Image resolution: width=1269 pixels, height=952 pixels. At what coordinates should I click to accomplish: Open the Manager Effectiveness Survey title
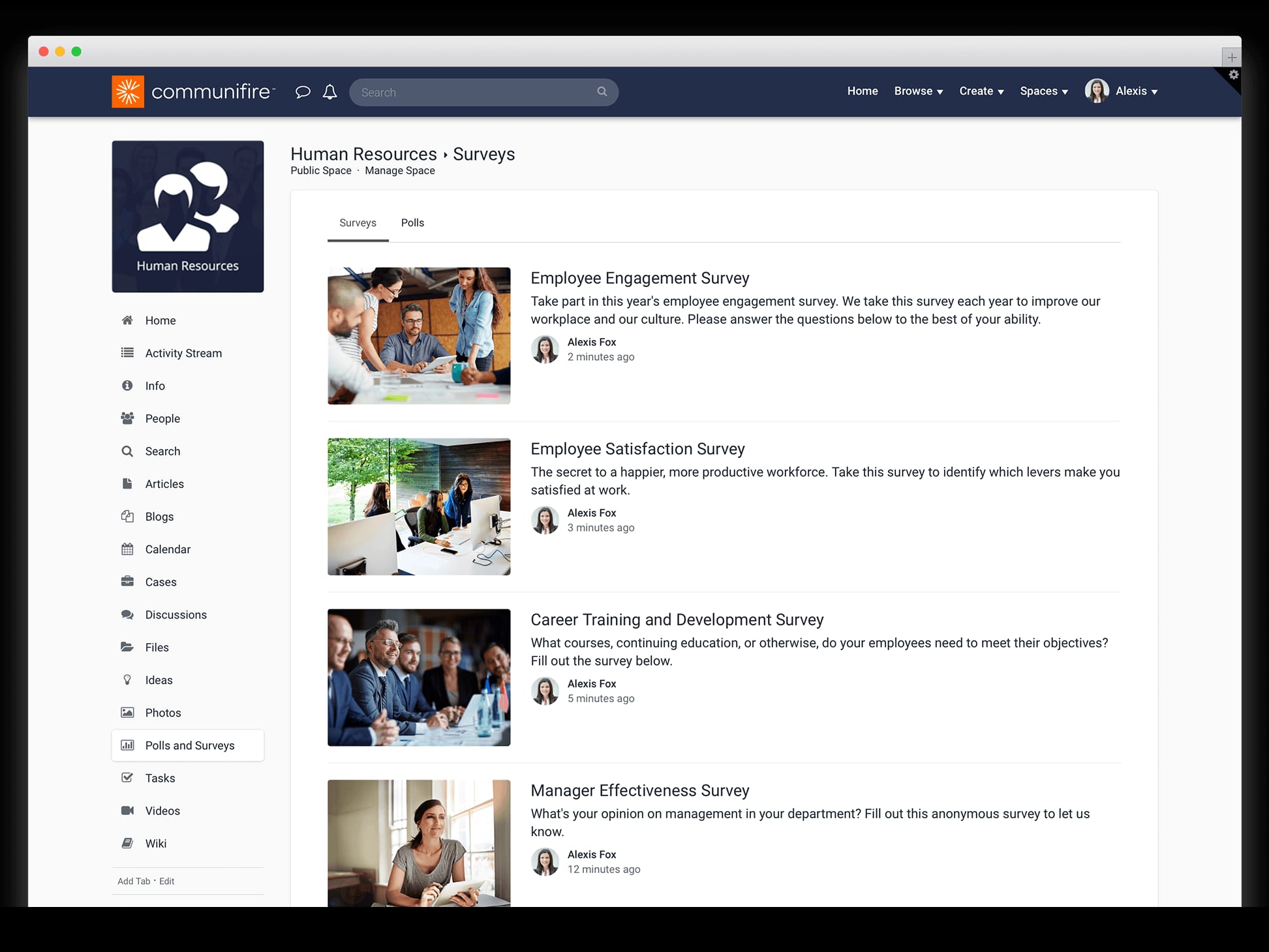(x=639, y=791)
